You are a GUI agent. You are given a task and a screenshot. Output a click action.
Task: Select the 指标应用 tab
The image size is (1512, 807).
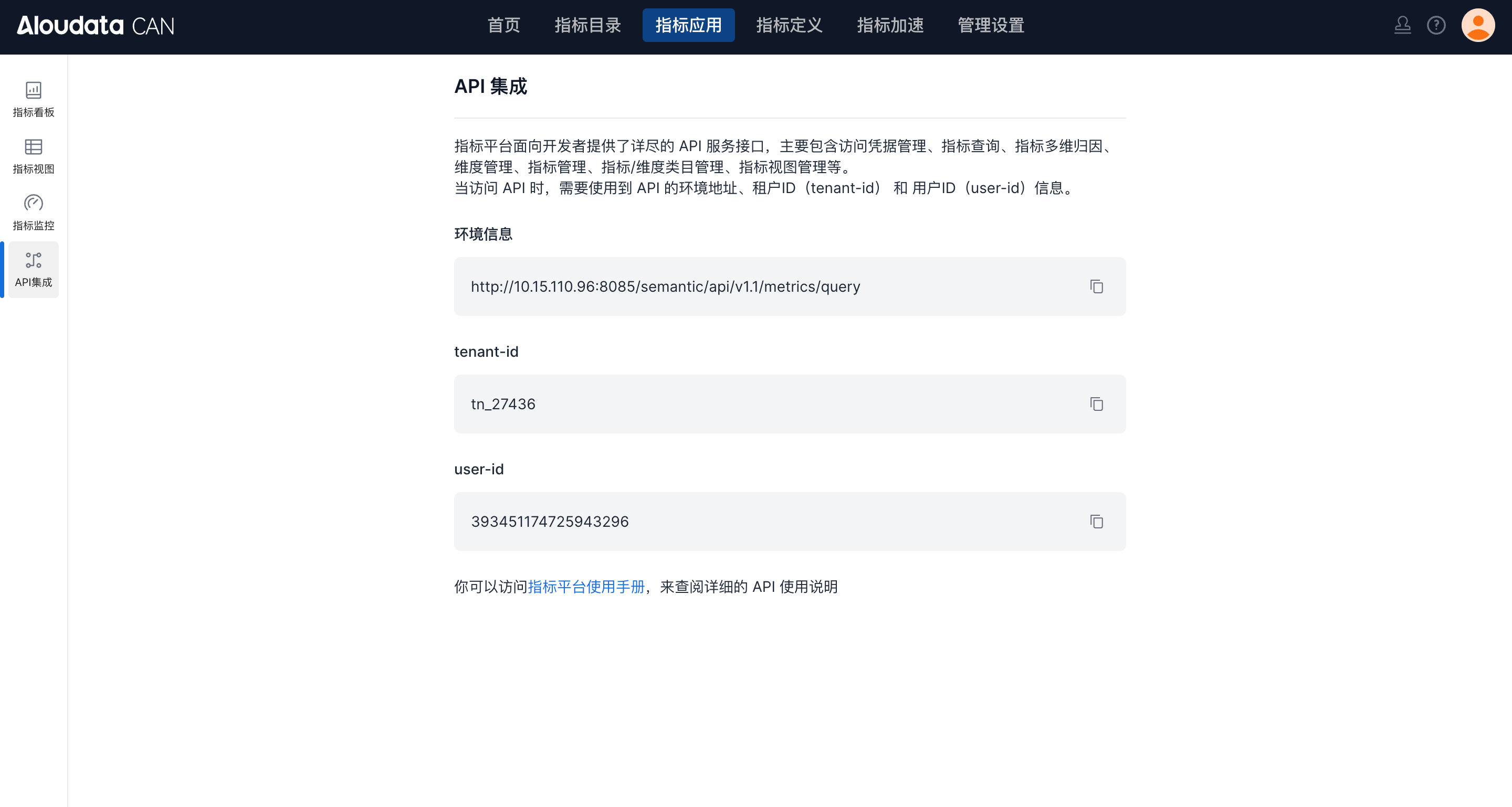pyautogui.click(x=688, y=25)
